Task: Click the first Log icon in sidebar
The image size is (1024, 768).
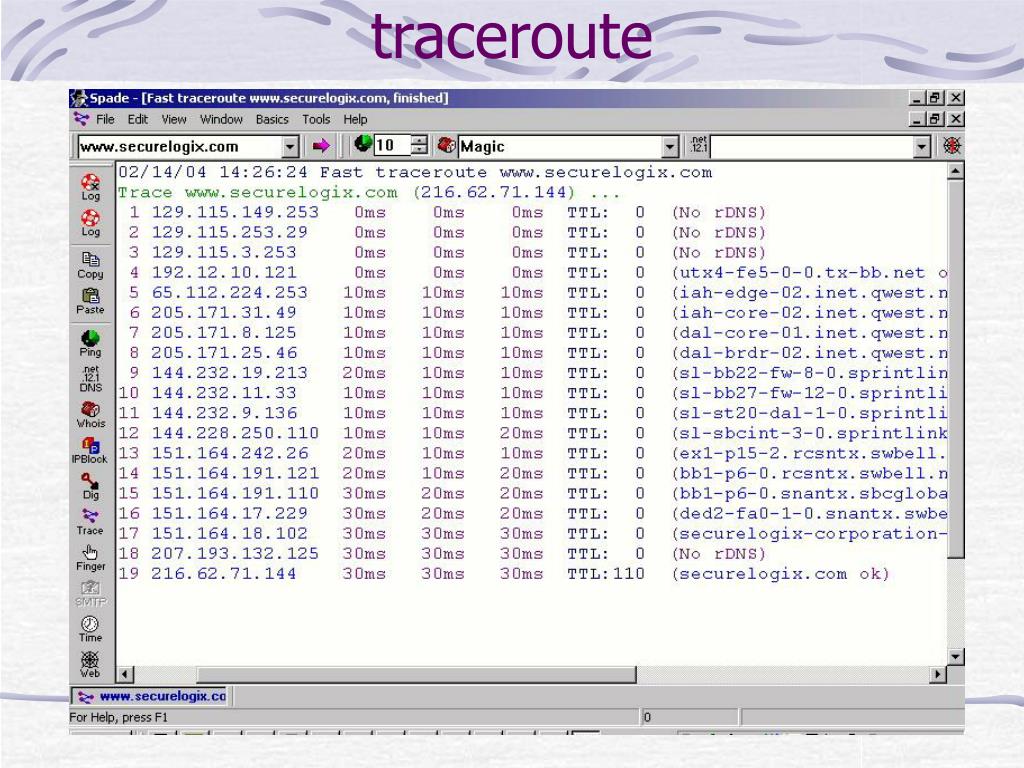Action: pos(90,187)
